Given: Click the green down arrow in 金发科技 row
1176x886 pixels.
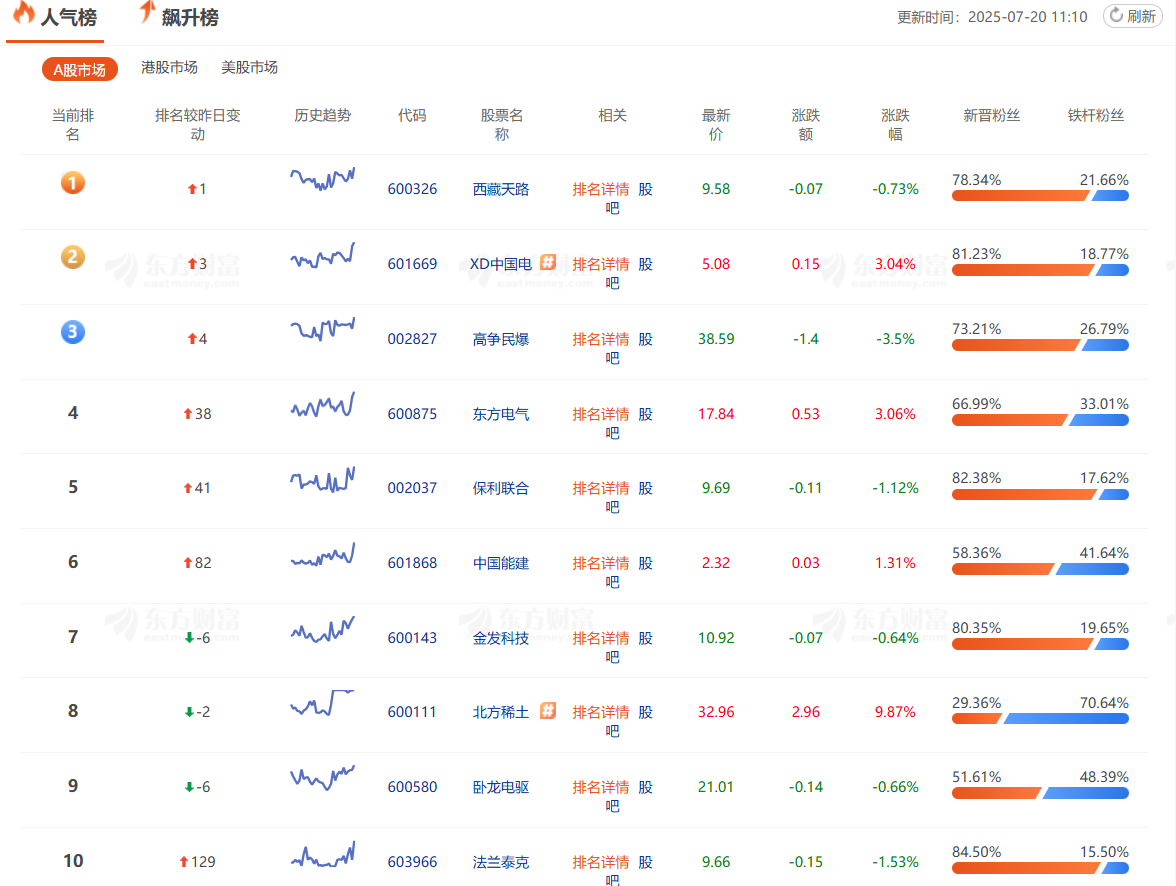Looking at the screenshot, I should (189, 638).
